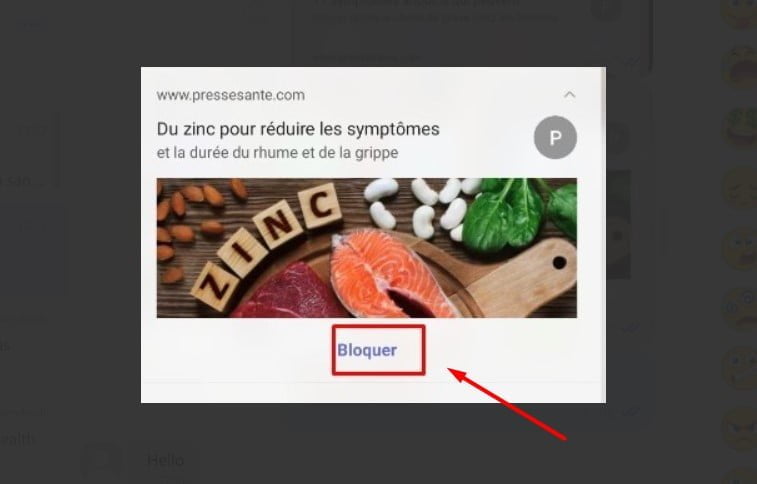Click the rhume et grippe subtitle text
757x484 pixels.
(x=277, y=153)
